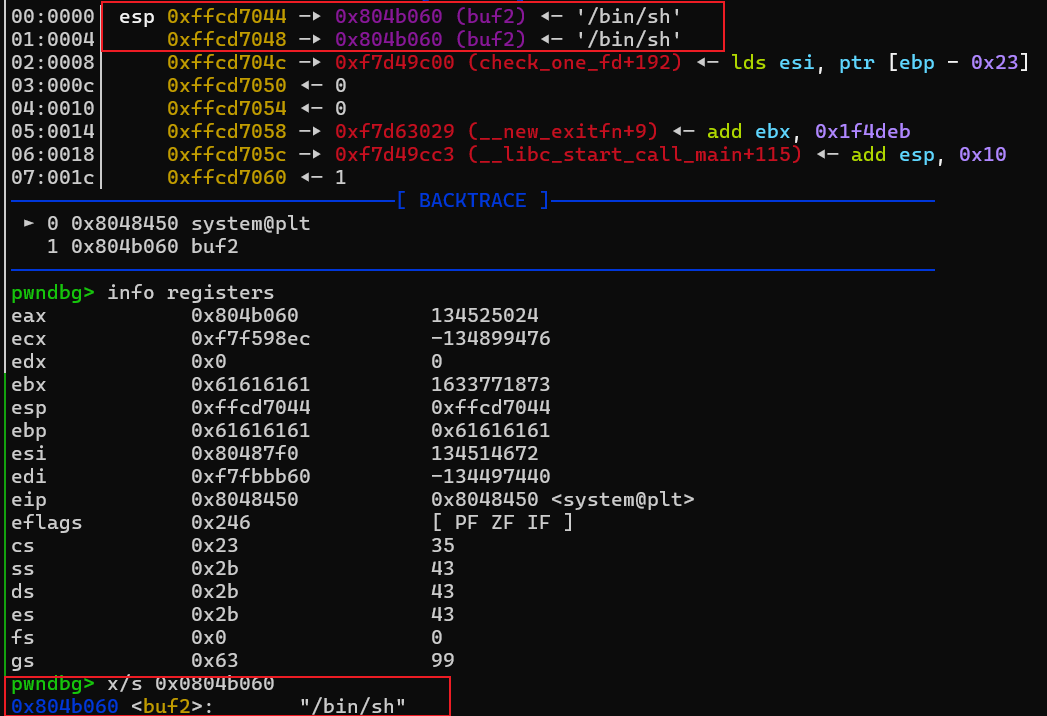Click eip symbol <system@plt>
1047x716 pixels.
click(622, 500)
